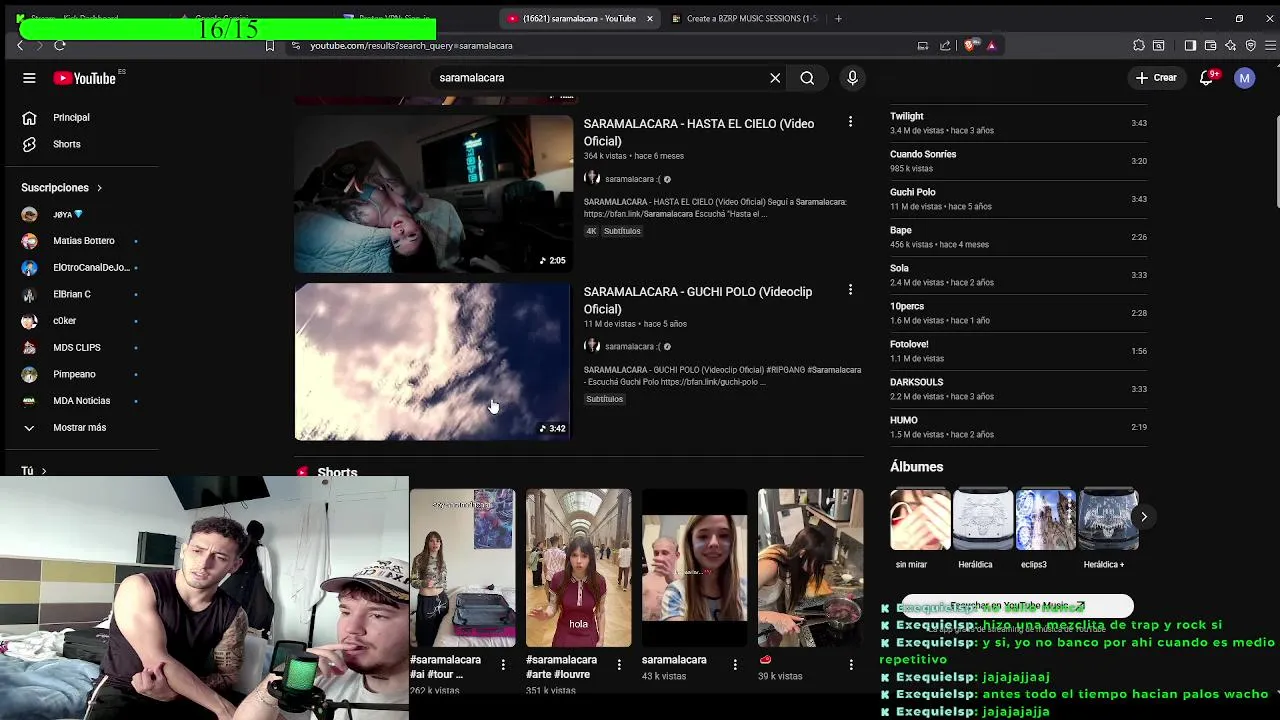
Task: Open options menu for GUCHI POLO video
Action: (850, 290)
